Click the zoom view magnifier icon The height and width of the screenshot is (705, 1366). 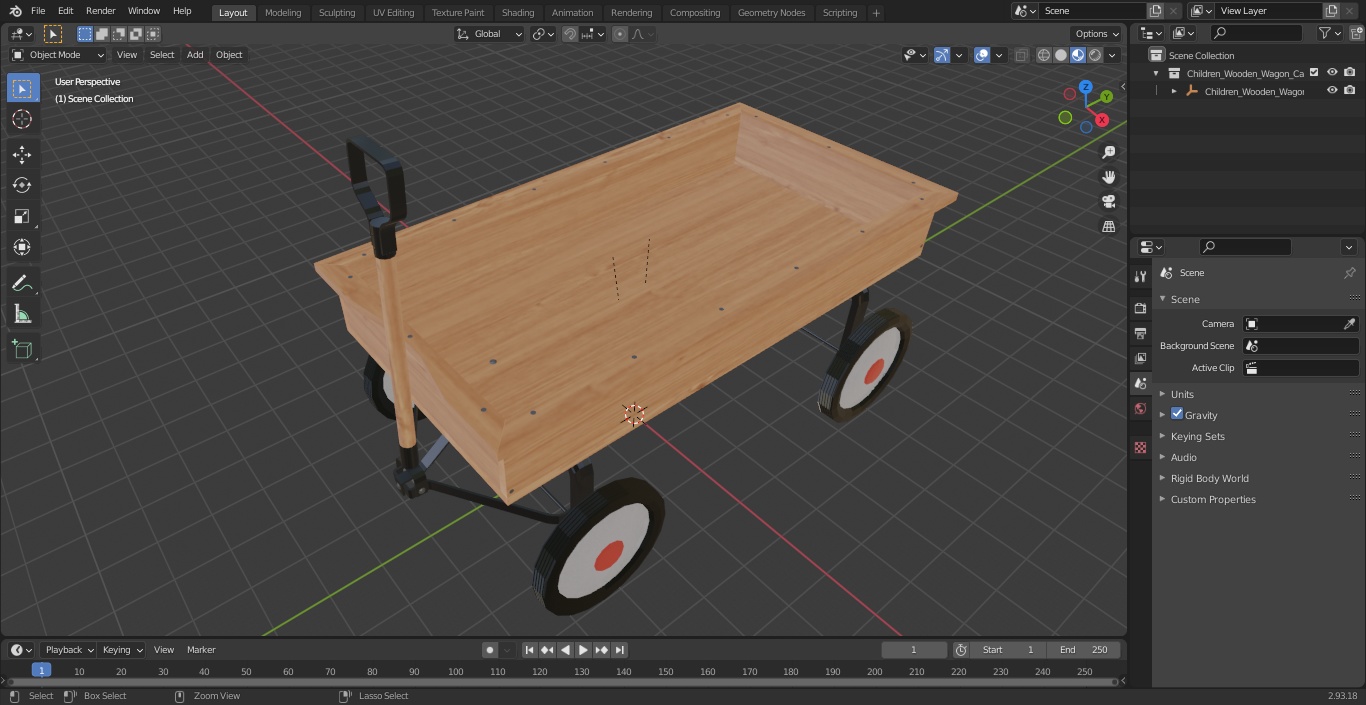(x=1108, y=152)
